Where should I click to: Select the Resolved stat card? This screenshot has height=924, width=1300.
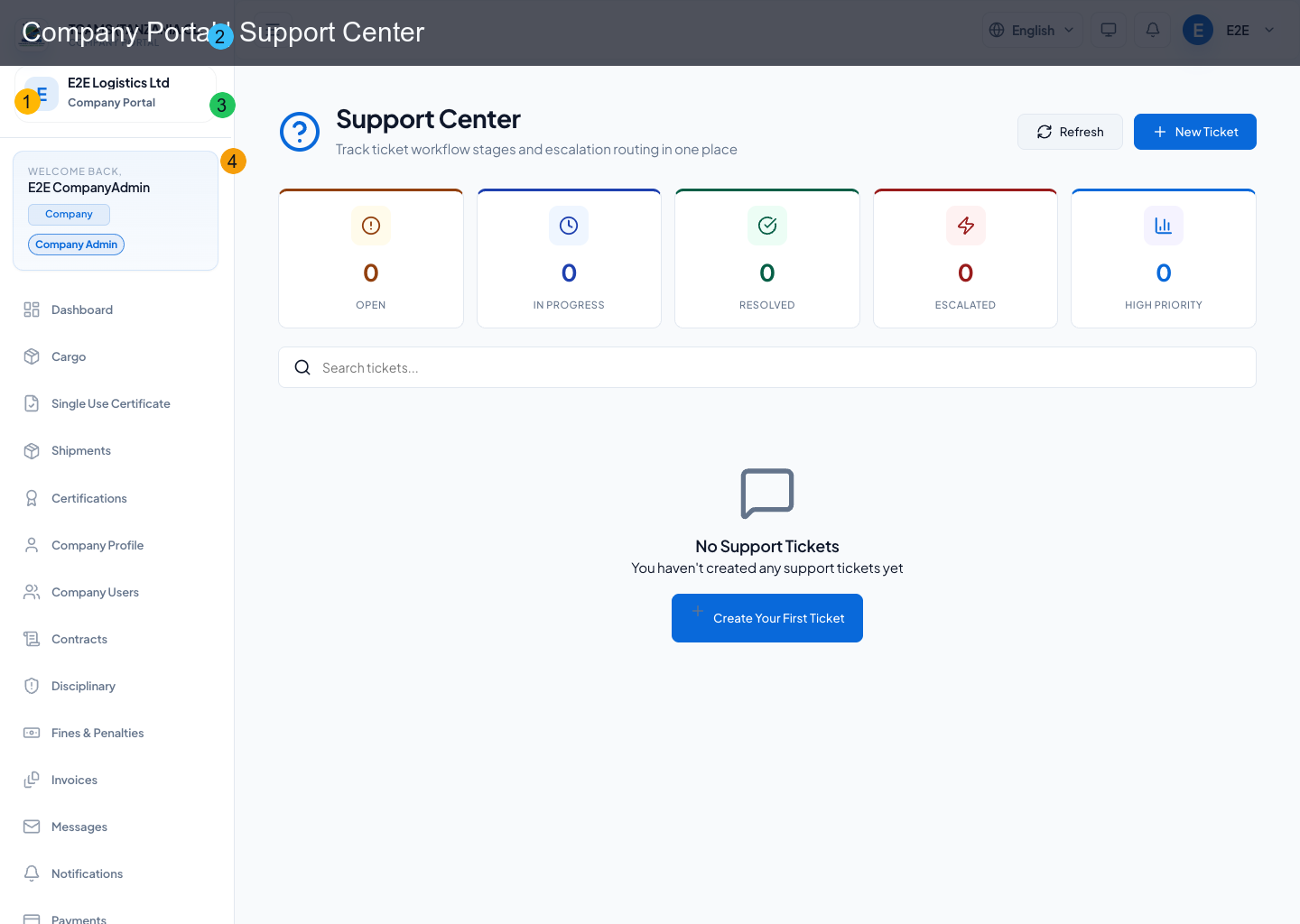point(767,258)
